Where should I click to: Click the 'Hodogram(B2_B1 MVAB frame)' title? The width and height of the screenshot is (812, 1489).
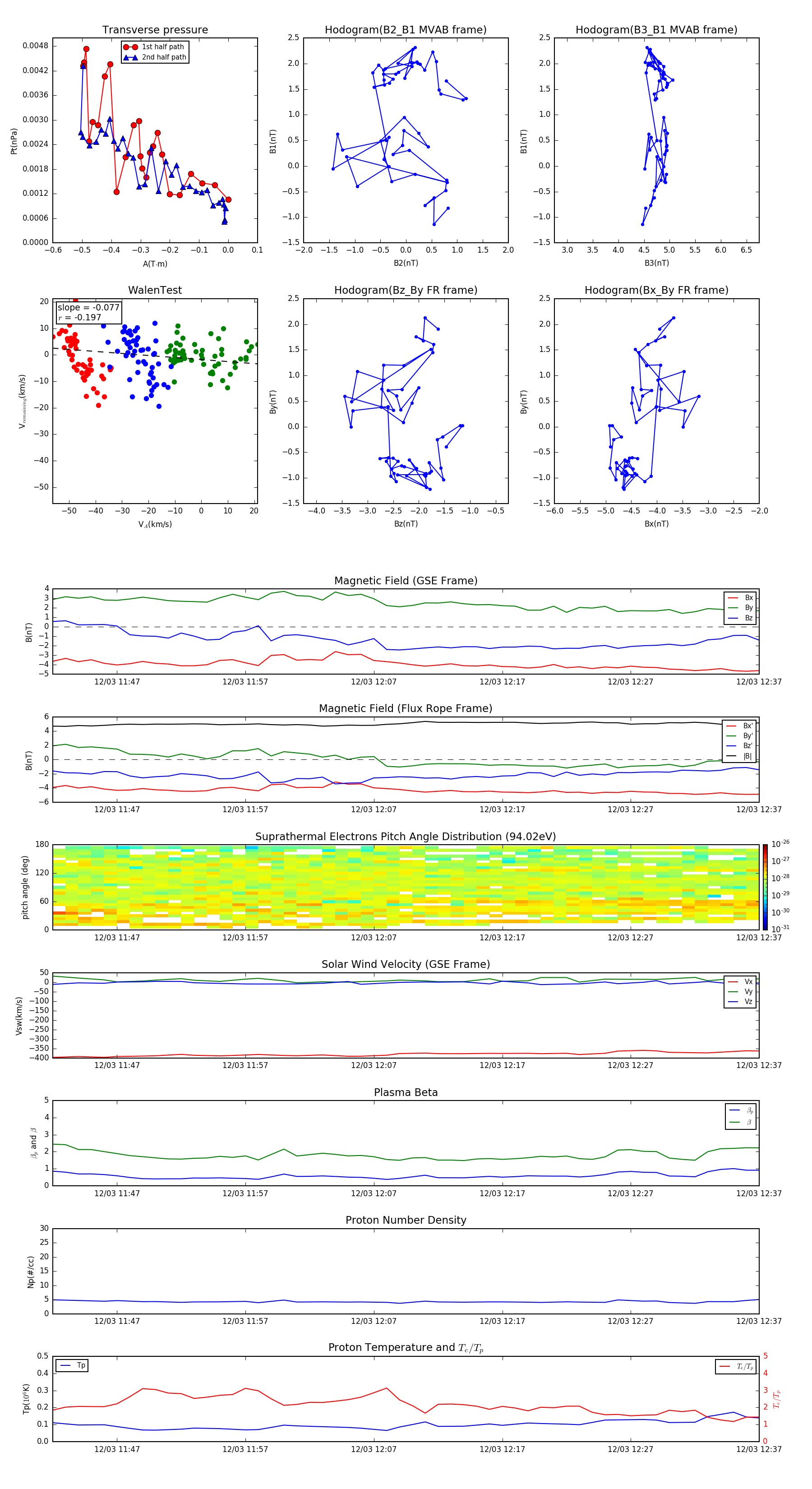[406, 30]
